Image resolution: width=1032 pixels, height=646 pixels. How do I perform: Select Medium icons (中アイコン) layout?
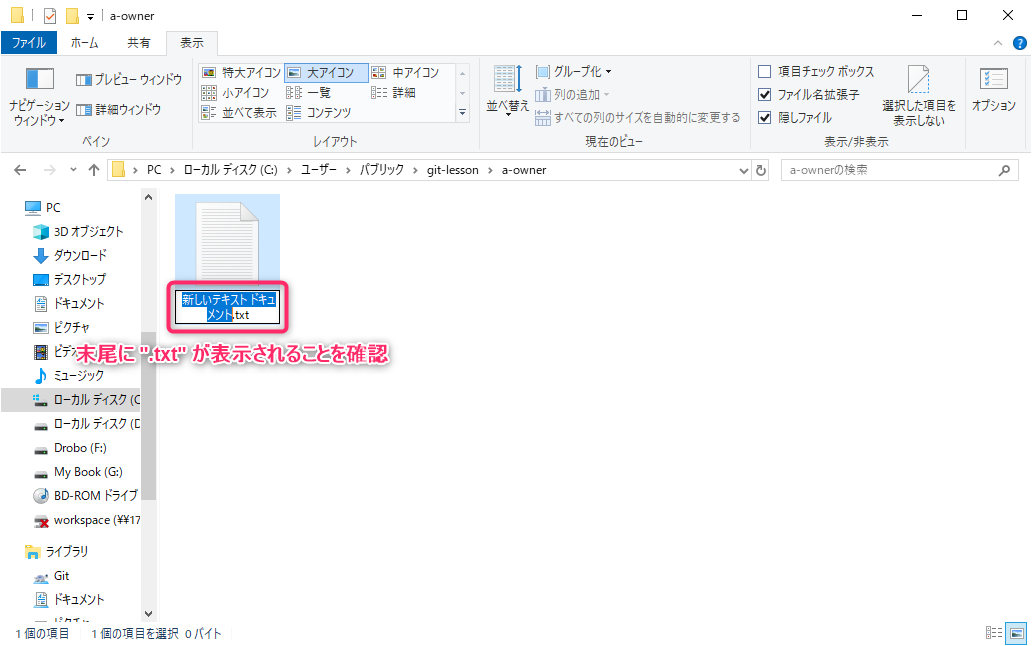(405, 72)
